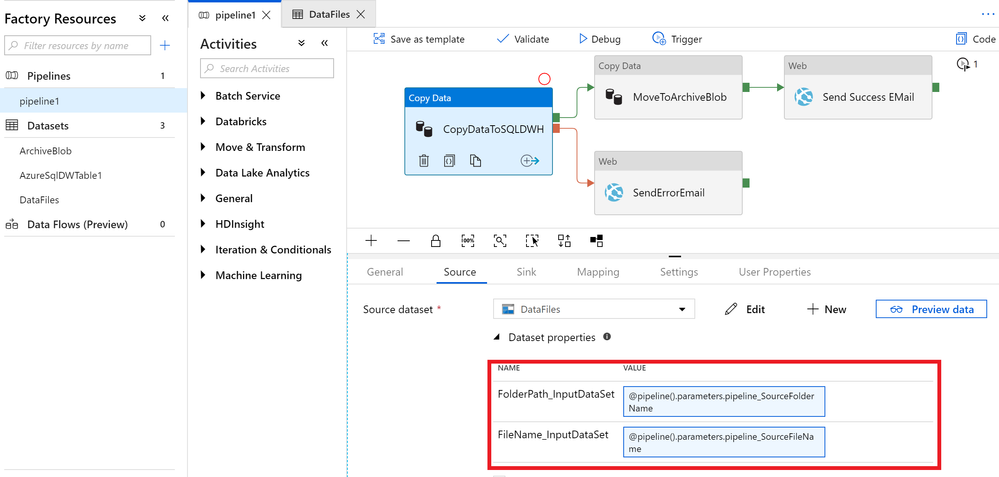Zoom to fit the pipeline canvas

tap(500, 241)
